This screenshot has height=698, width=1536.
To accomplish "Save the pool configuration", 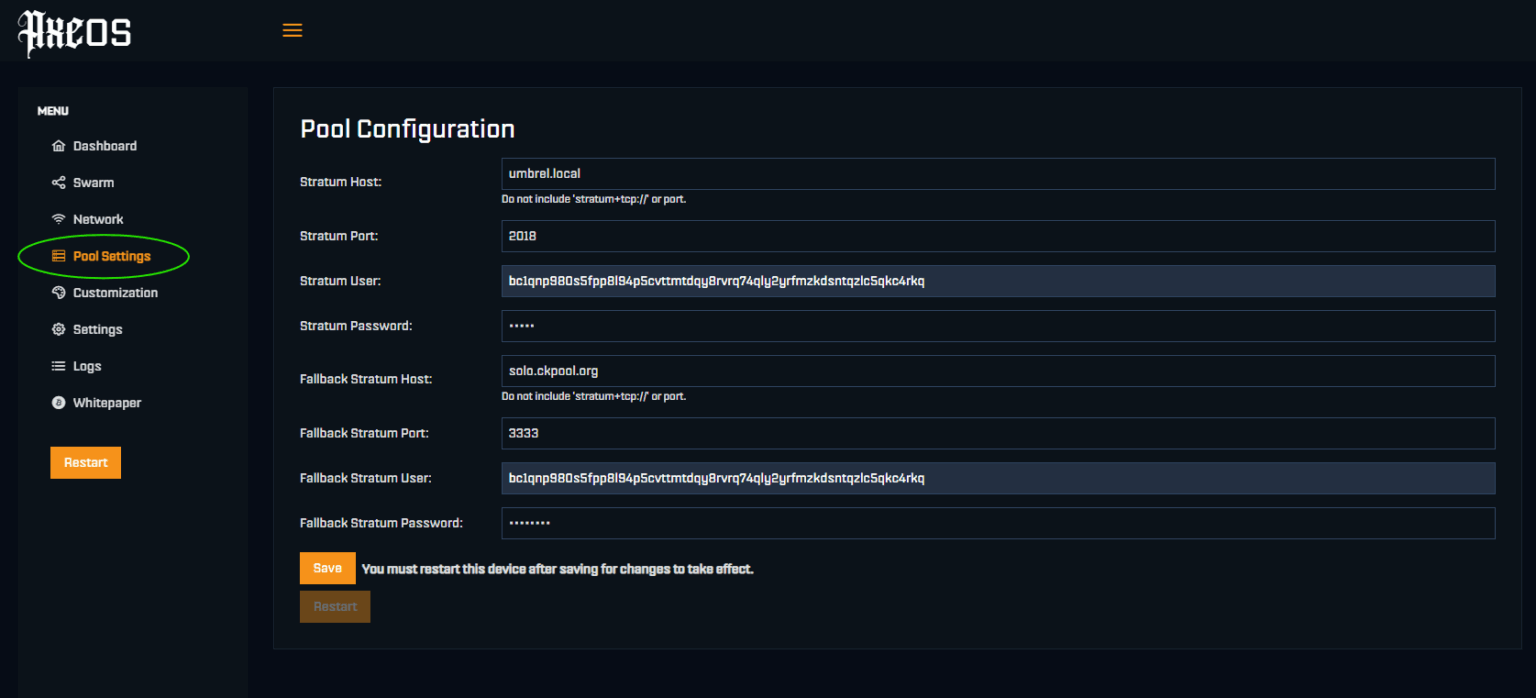I will [x=327, y=568].
